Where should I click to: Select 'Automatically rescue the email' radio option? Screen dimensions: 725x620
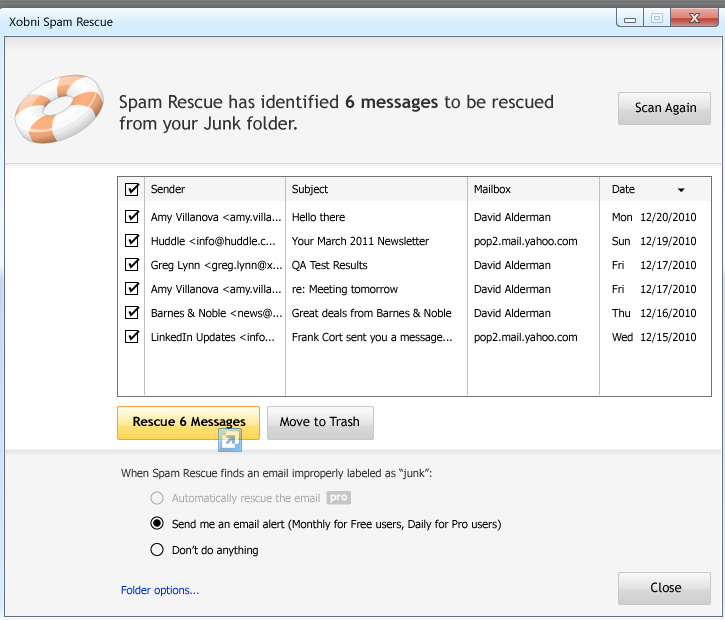[157, 498]
